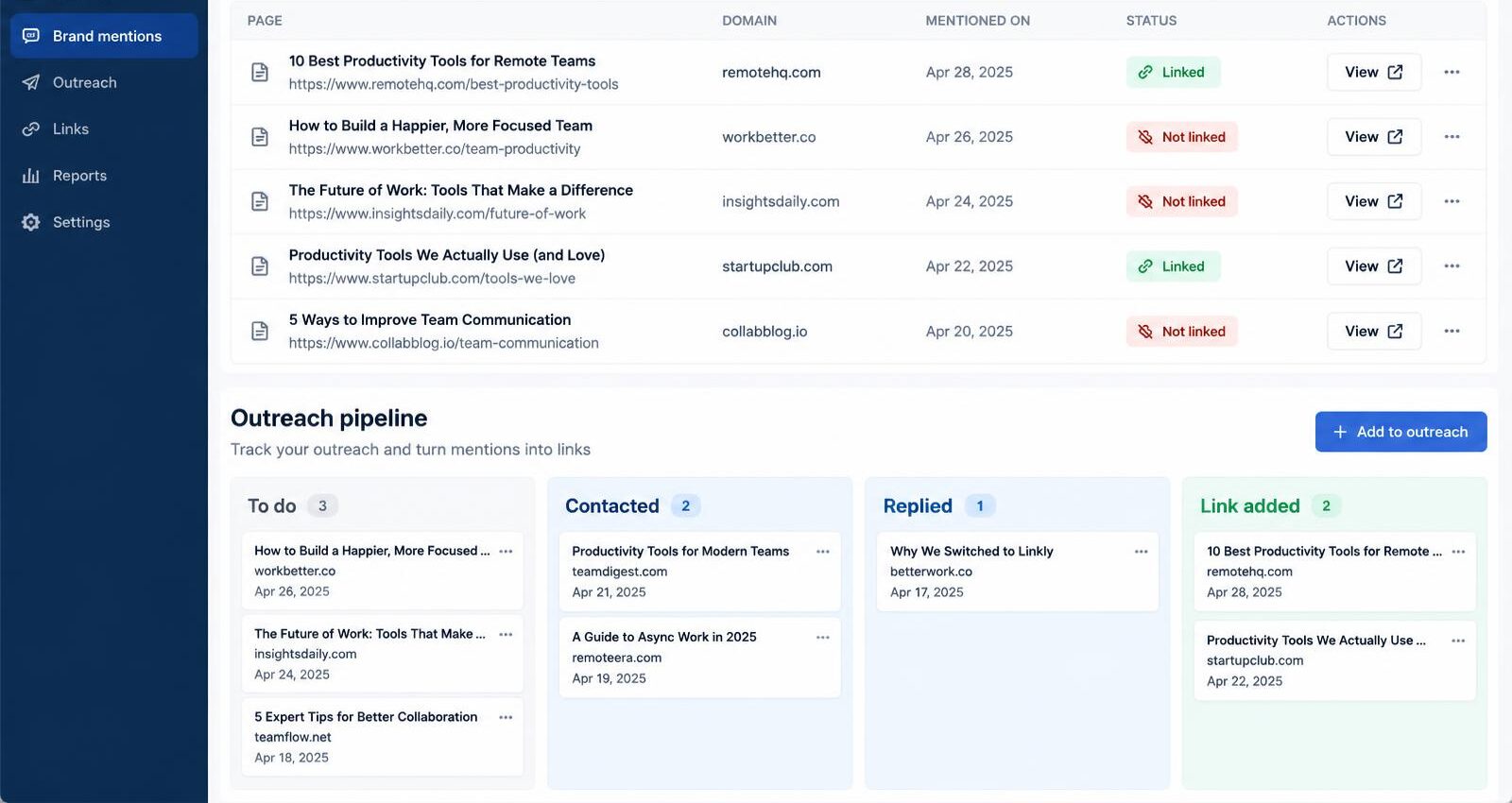
Task: Open card menu for workbetter.co To do card
Action: [x=506, y=551]
